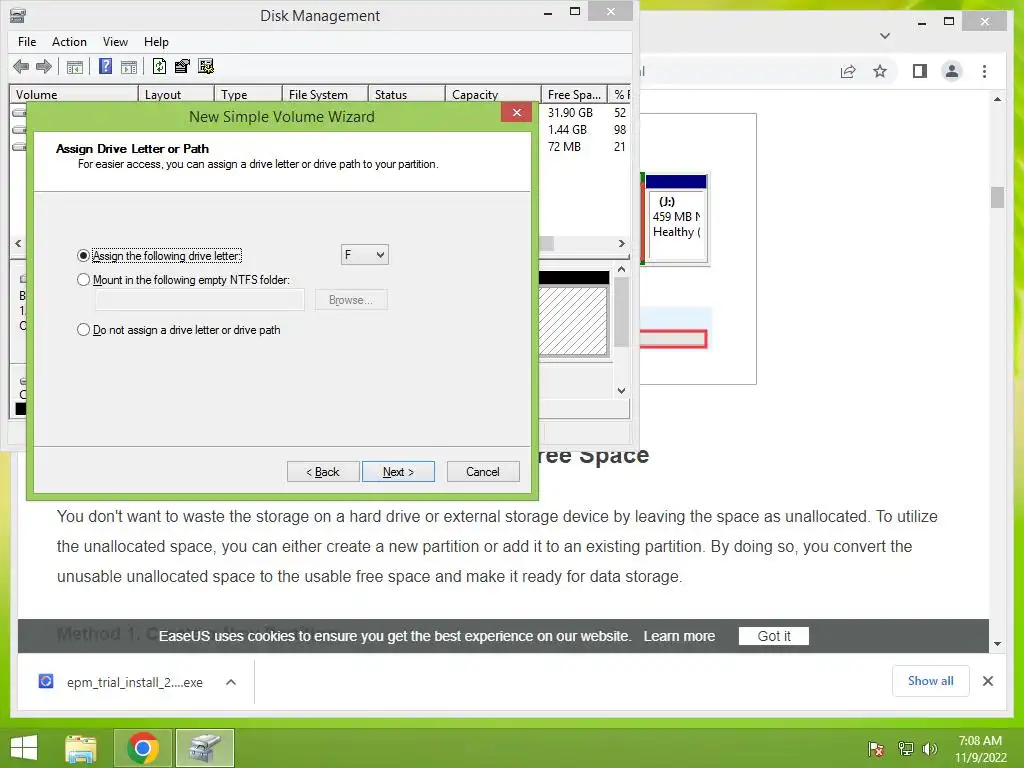
Task: Open the drive letter F dropdown
Action: pyautogui.click(x=364, y=254)
